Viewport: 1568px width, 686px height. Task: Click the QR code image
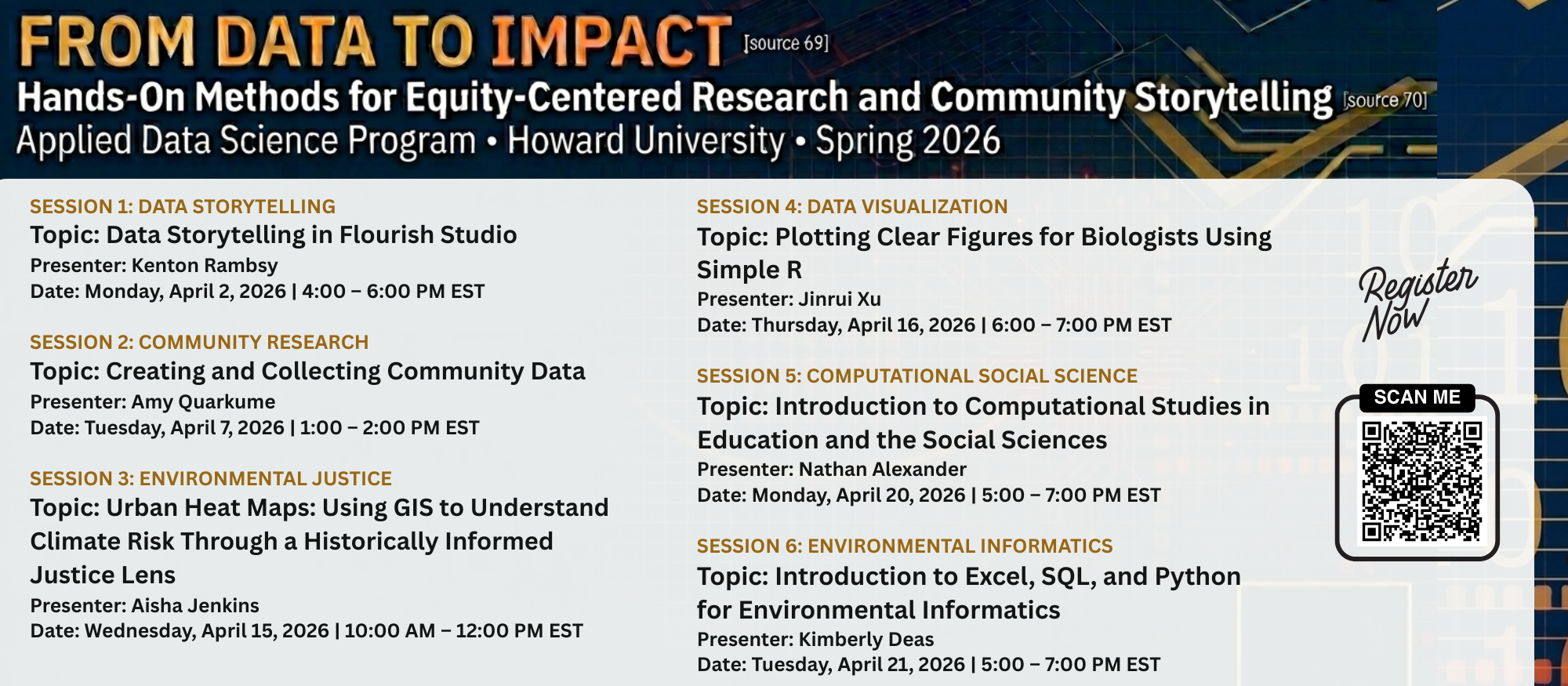click(x=1421, y=481)
